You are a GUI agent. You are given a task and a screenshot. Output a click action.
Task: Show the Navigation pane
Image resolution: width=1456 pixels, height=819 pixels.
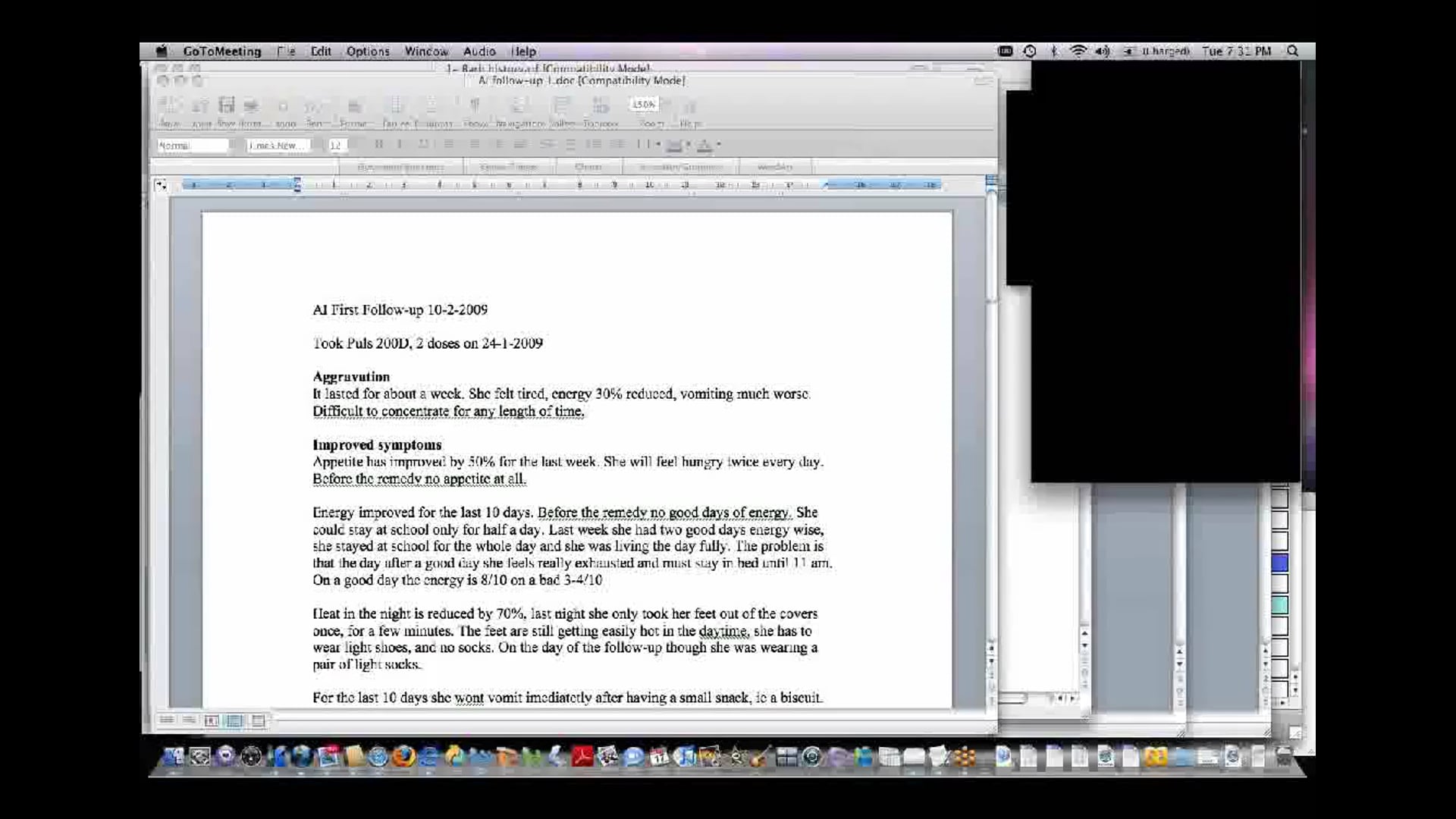[x=519, y=106]
